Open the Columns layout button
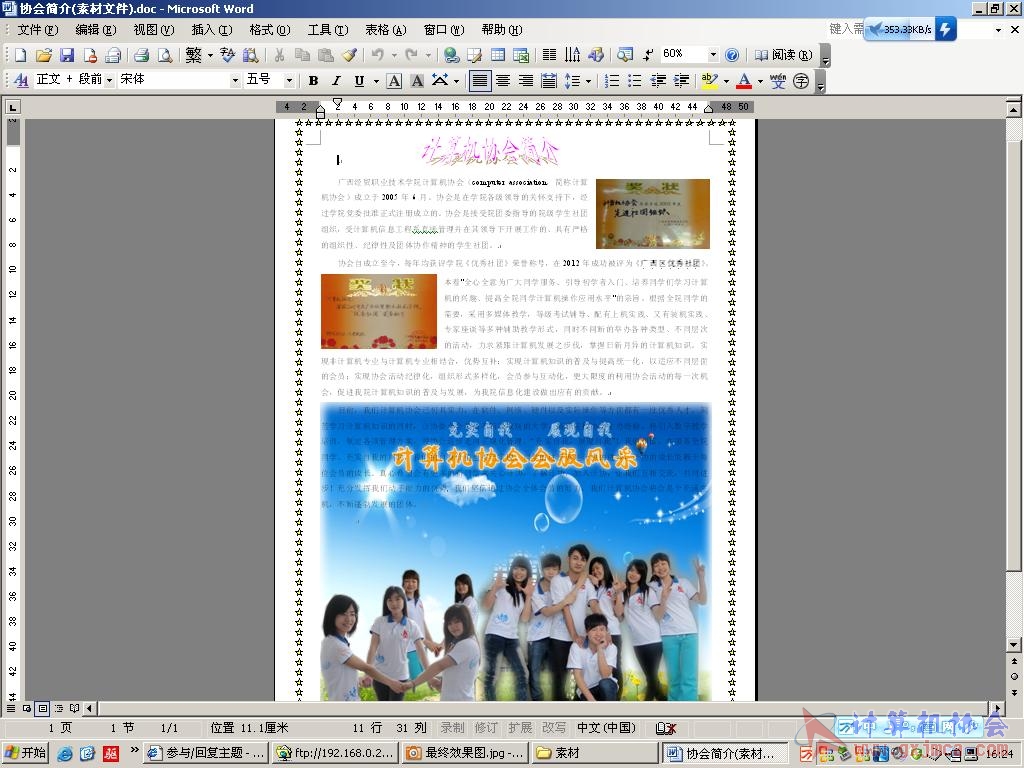 549,56
